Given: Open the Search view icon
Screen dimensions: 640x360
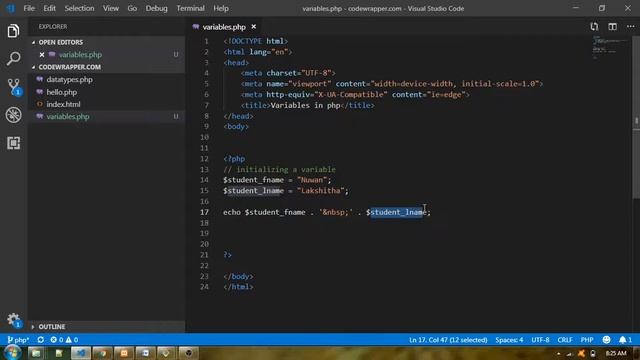Looking at the screenshot, I should pyautogui.click(x=13, y=58).
